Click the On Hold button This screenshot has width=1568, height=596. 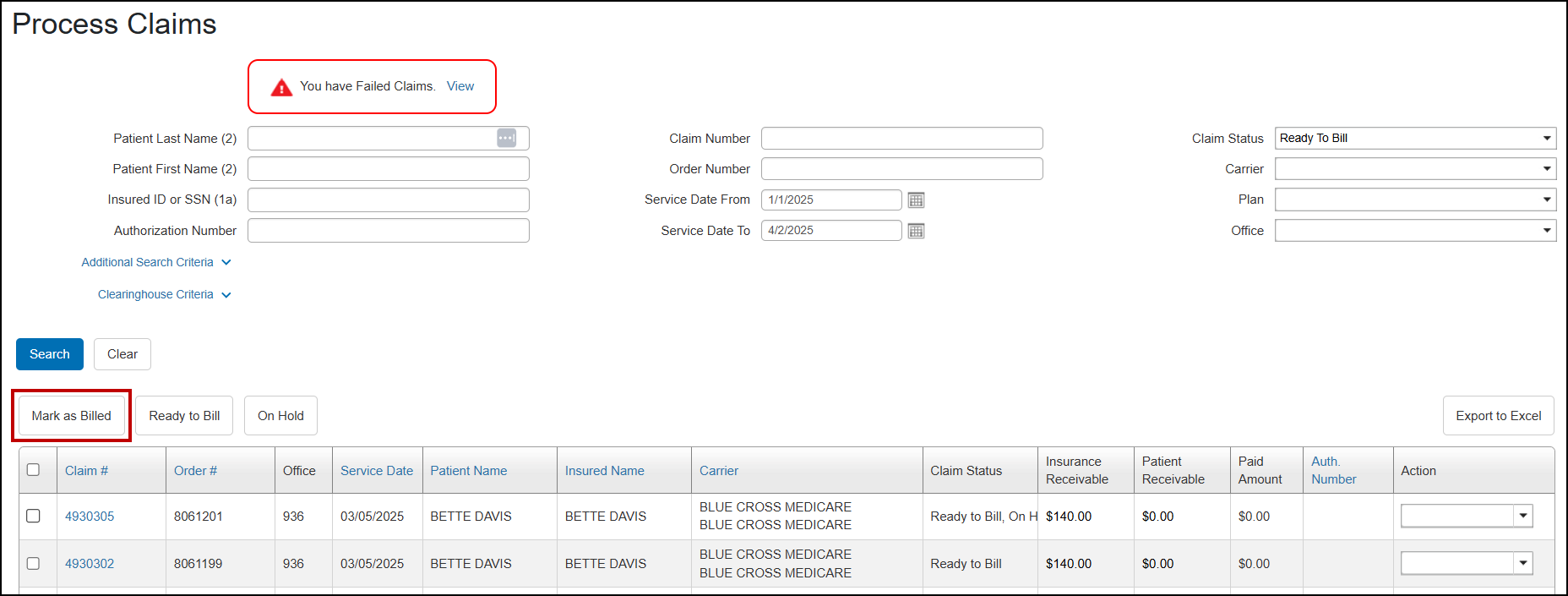point(280,416)
